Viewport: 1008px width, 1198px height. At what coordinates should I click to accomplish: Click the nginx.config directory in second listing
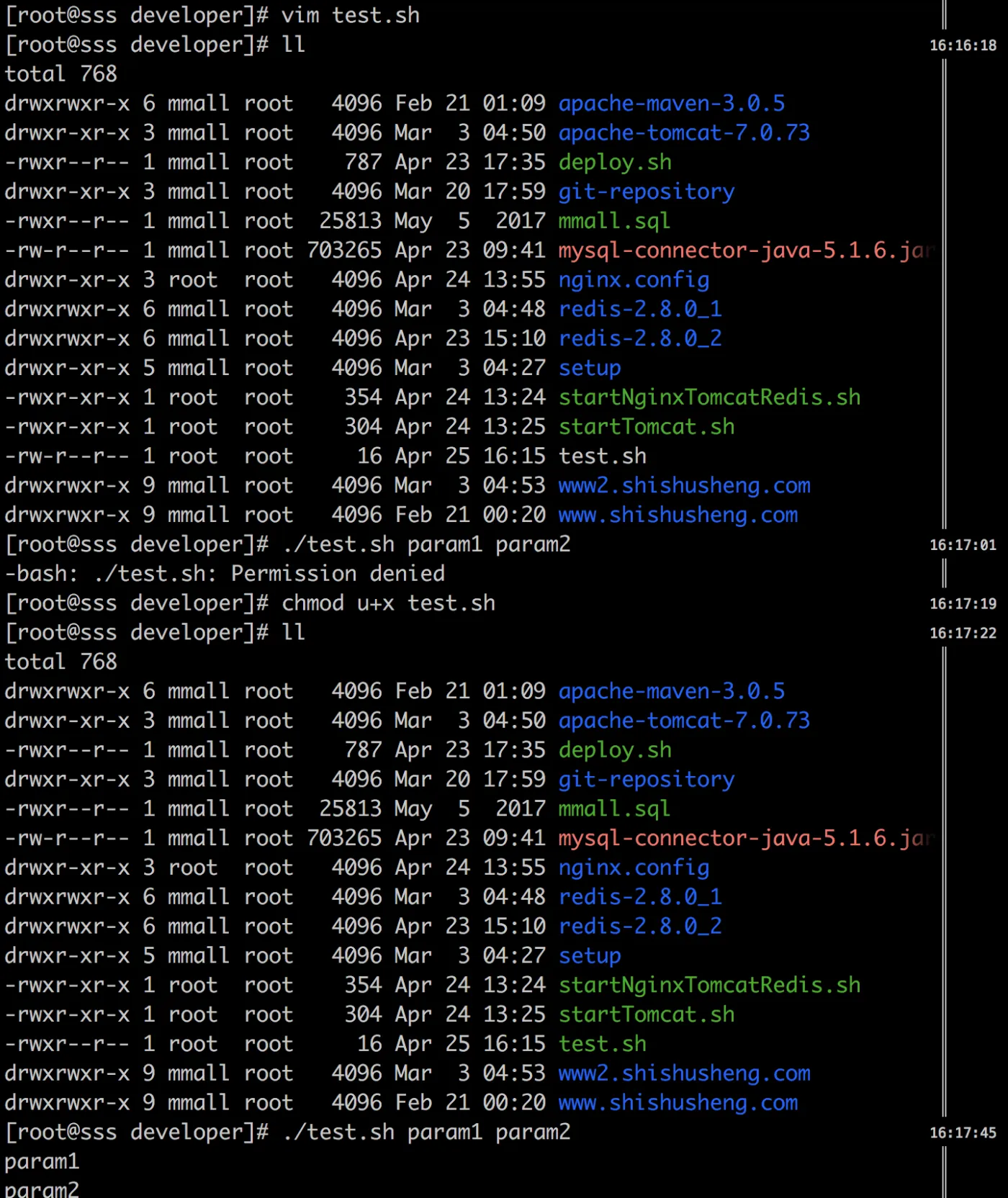coord(634,868)
